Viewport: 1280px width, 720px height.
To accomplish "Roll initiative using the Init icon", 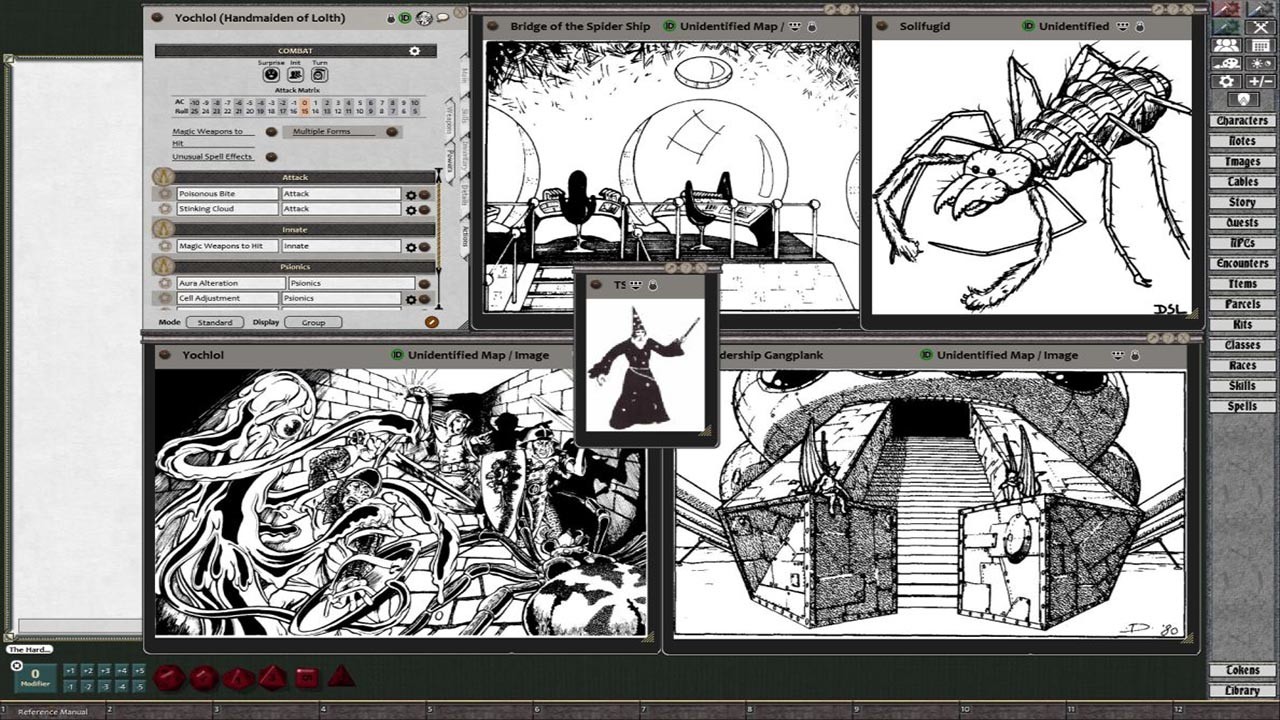I will [295, 74].
